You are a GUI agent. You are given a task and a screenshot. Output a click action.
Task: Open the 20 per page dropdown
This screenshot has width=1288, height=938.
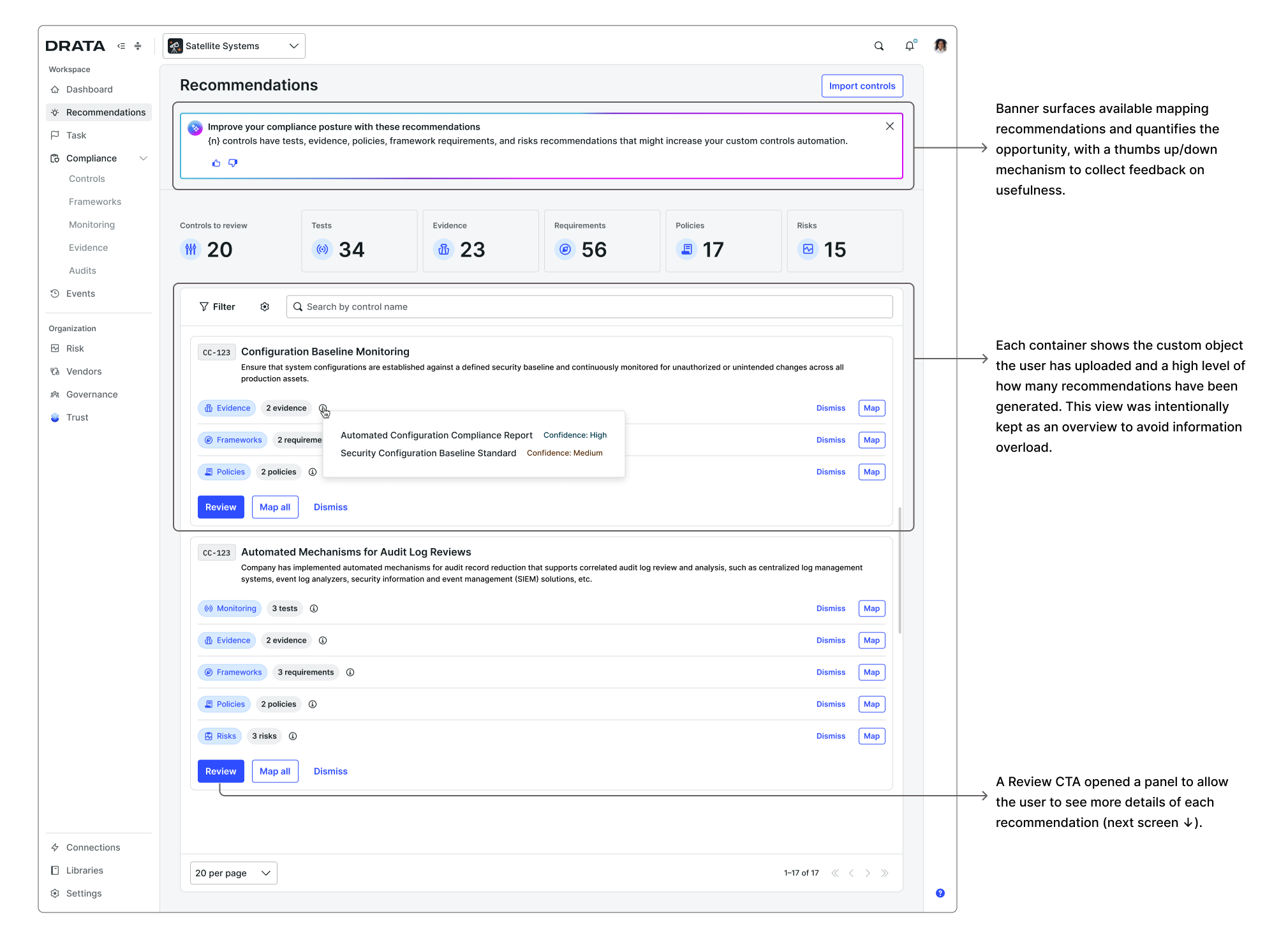[x=233, y=873]
